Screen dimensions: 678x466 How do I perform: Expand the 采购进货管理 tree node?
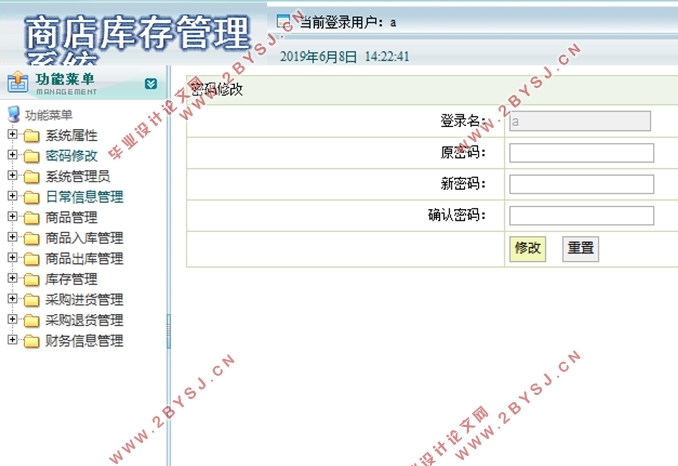tap(13, 298)
